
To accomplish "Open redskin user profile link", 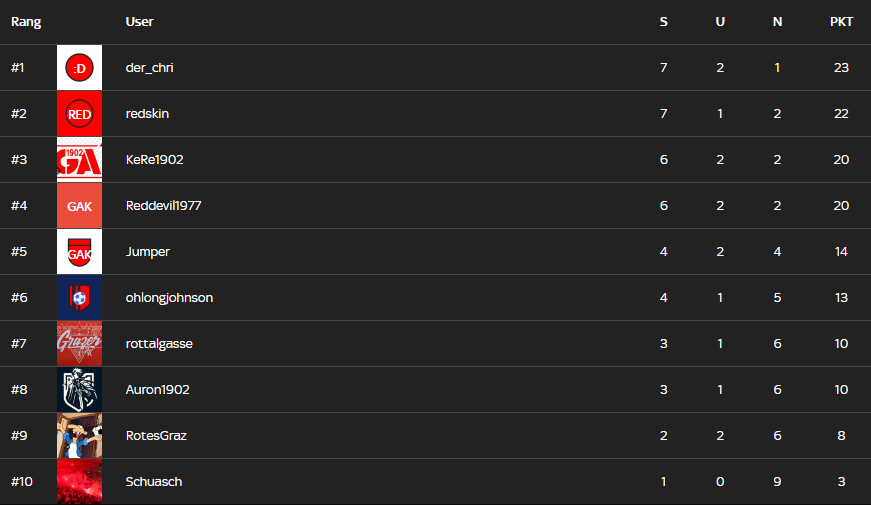I will point(147,114).
